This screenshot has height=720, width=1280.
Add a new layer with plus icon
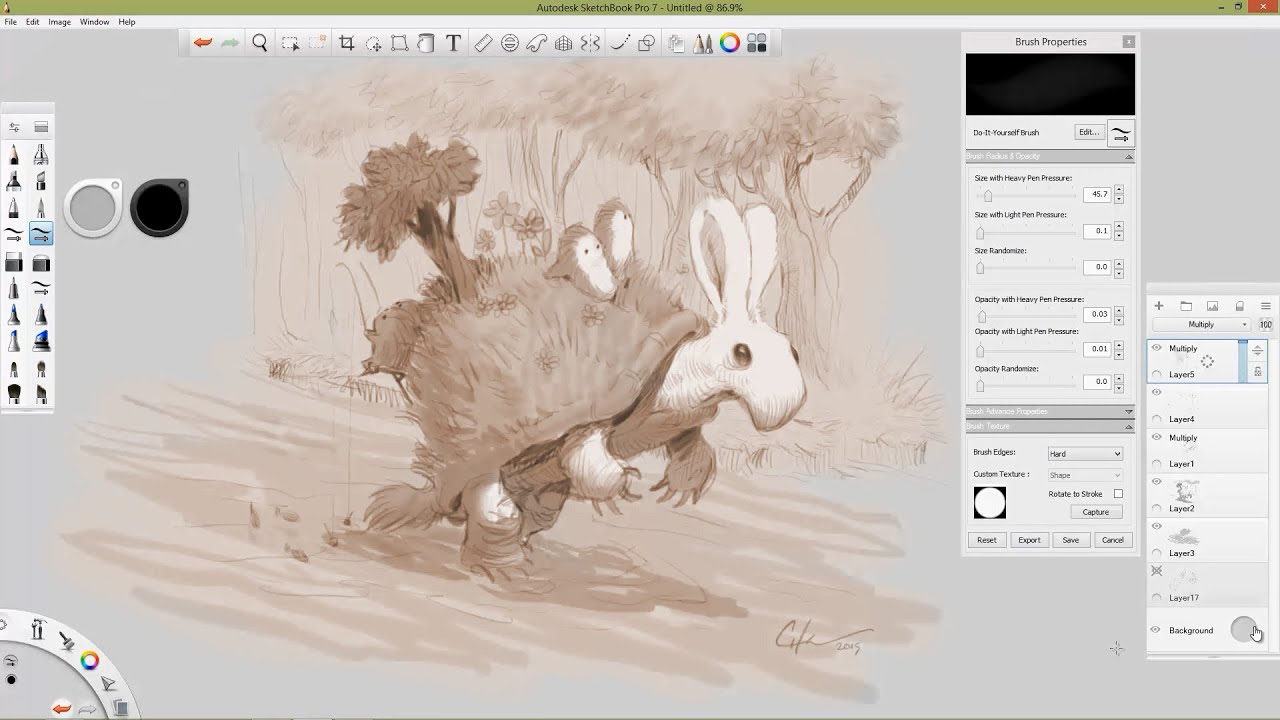pos(1158,306)
